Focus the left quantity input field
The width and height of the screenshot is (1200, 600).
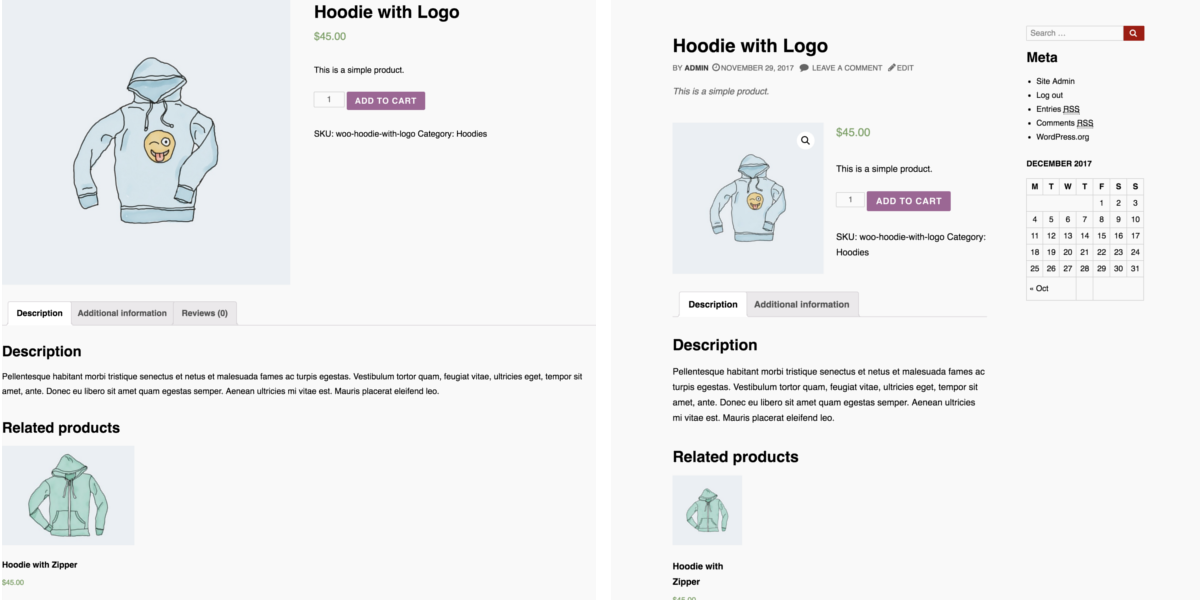click(x=329, y=100)
